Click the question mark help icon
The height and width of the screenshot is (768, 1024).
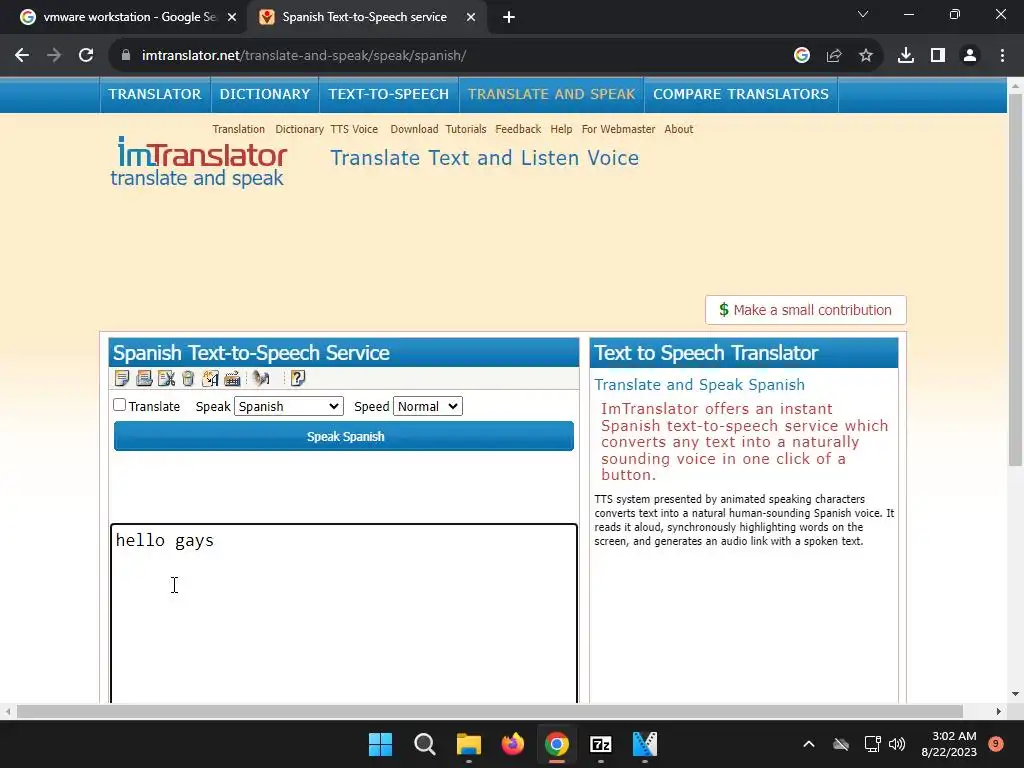click(298, 378)
